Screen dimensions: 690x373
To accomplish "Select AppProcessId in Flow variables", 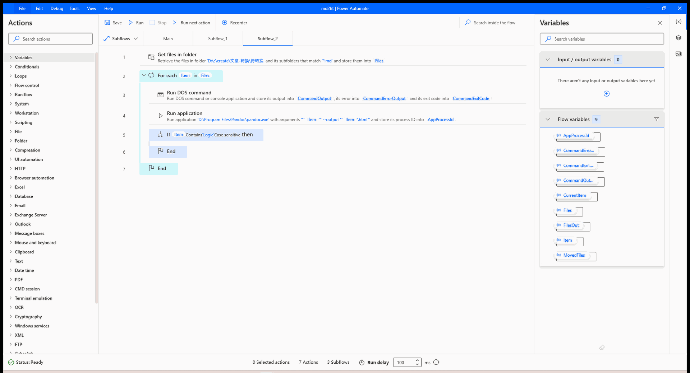I will click(577, 136).
